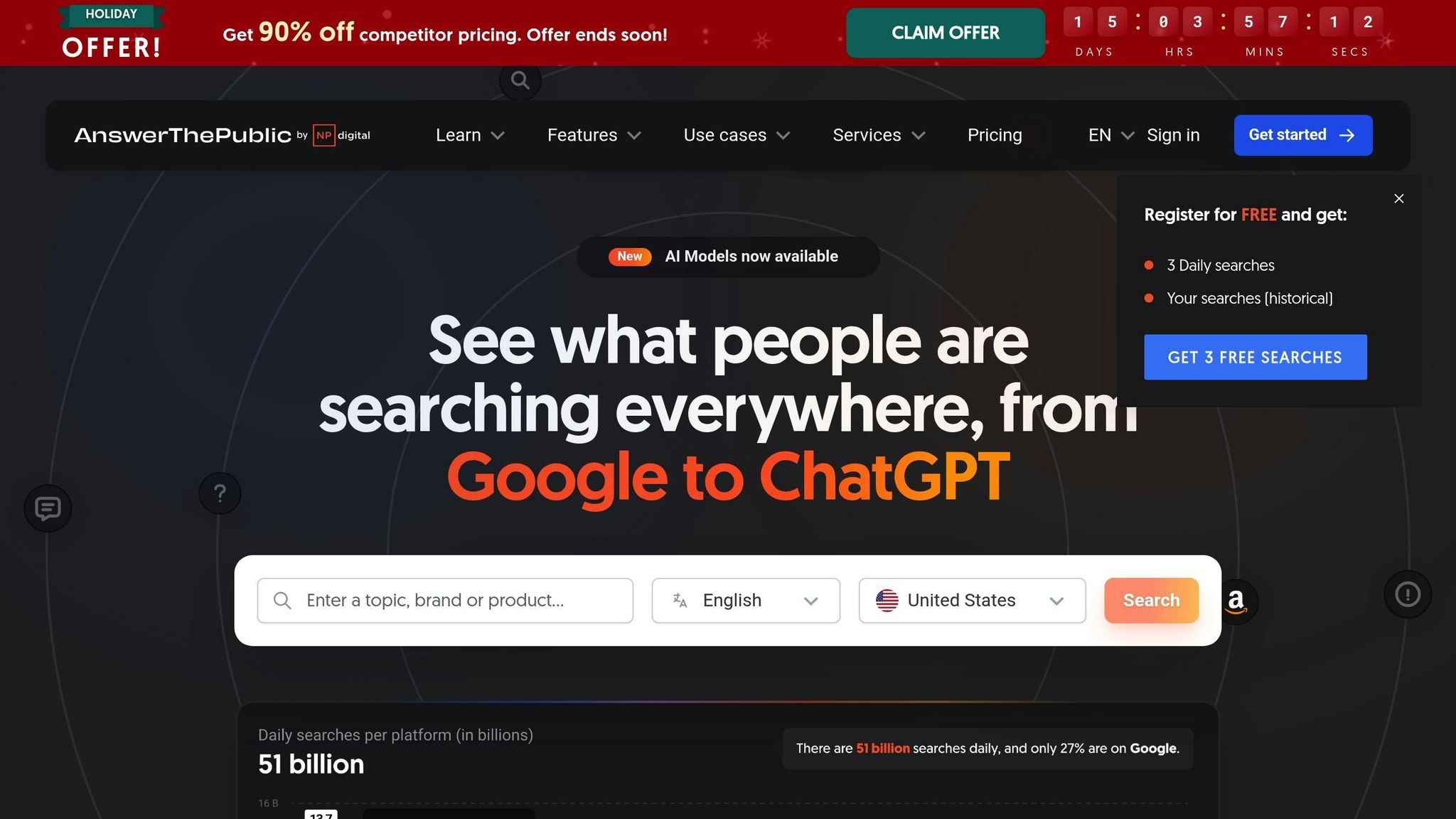Click the Amazon logo icon
Image resolution: width=1456 pixels, height=819 pixels.
(1236, 602)
